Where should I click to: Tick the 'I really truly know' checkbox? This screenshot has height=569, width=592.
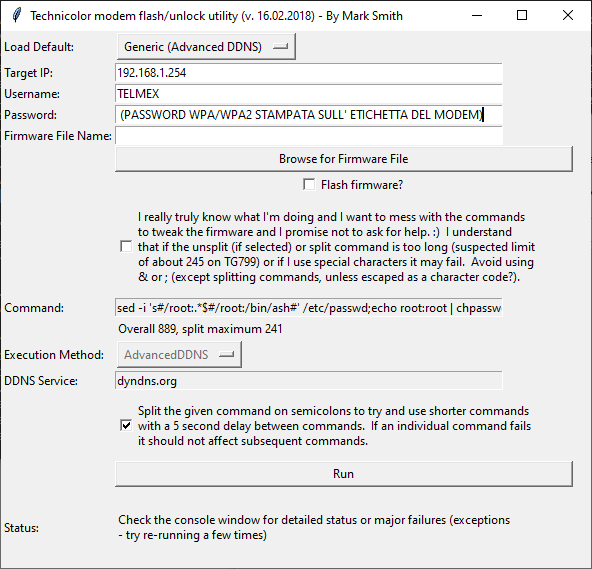126,247
